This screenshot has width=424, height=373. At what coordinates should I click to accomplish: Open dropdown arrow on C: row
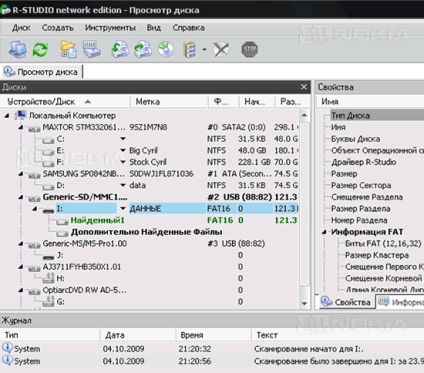pos(123,139)
